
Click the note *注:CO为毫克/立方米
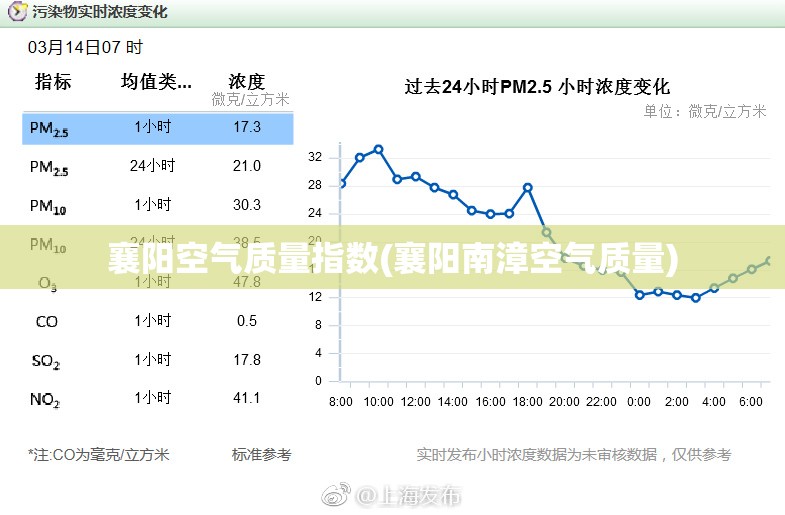(99, 455)
